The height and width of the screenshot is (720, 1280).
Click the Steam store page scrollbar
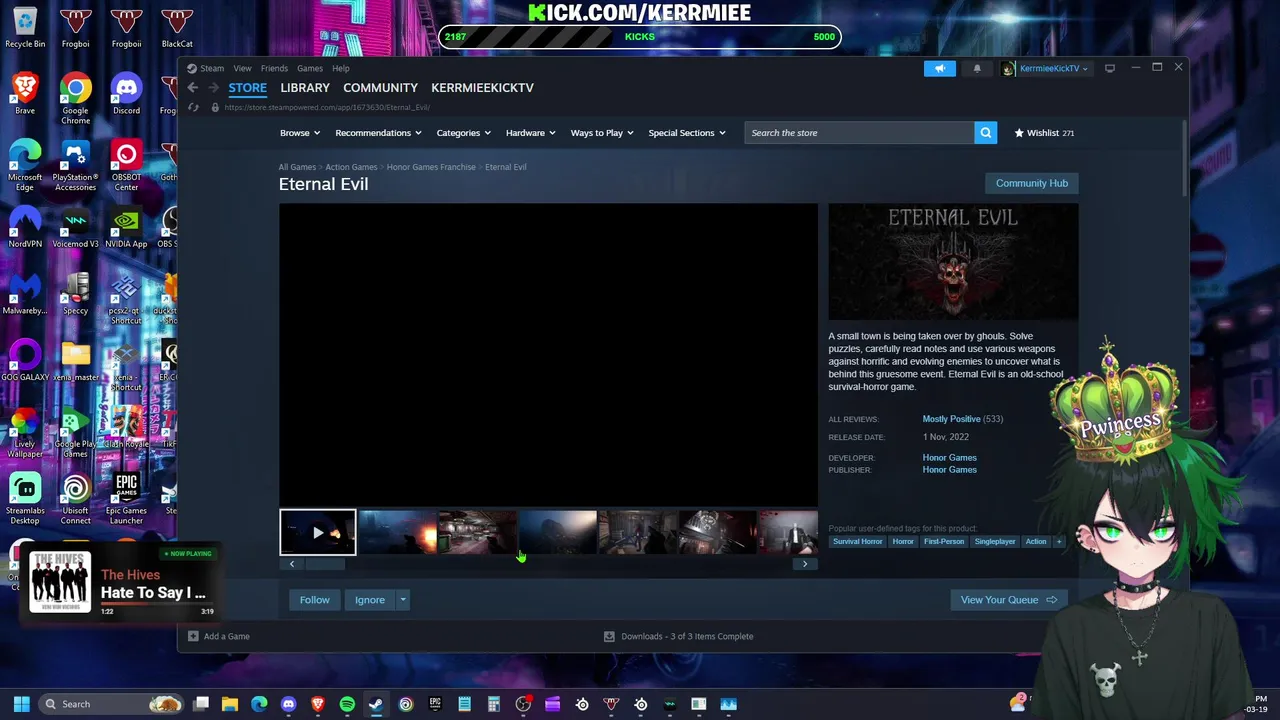click(1185, 160)
